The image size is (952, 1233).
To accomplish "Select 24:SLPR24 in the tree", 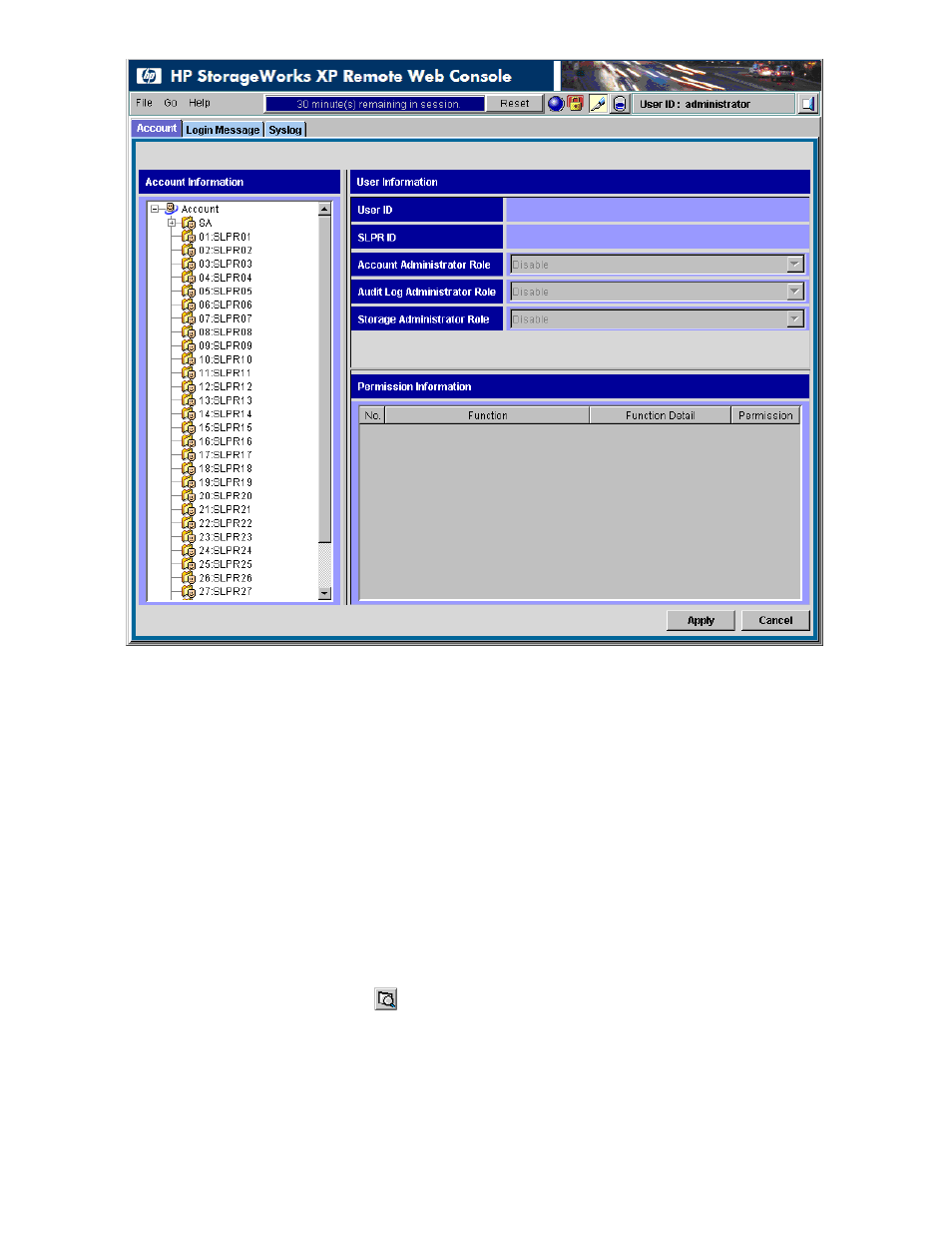I will click(226, 550).
